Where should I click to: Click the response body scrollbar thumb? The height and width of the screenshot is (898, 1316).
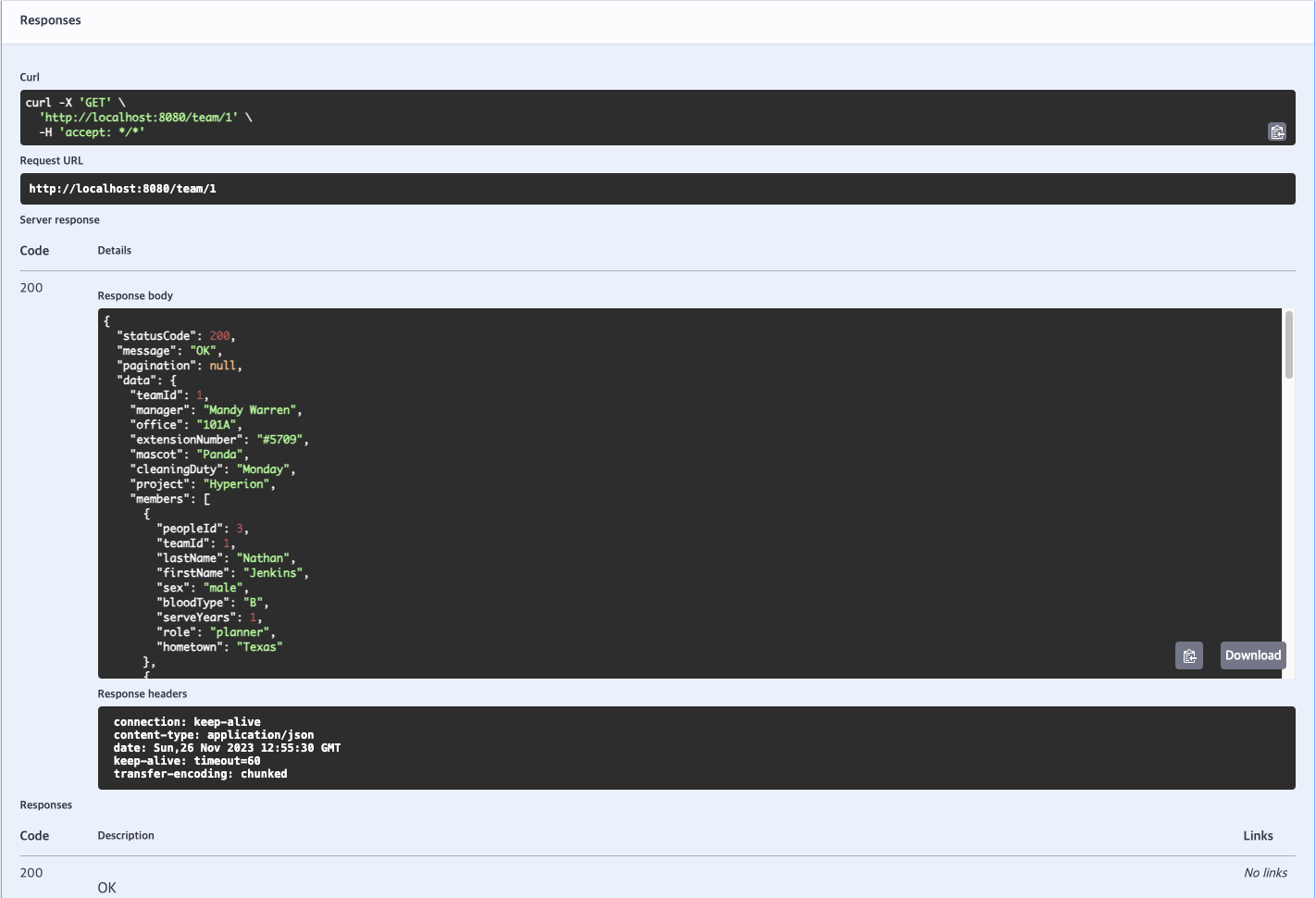[x=1288, y=344]
